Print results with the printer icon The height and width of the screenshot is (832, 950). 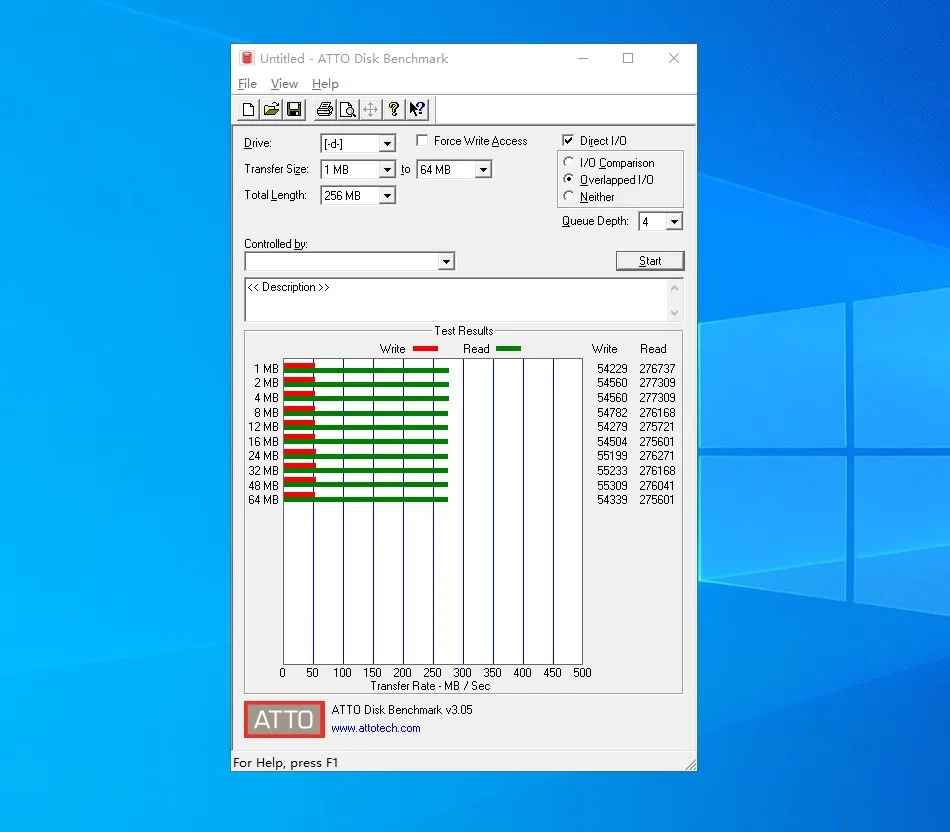(x=325, y=110)
